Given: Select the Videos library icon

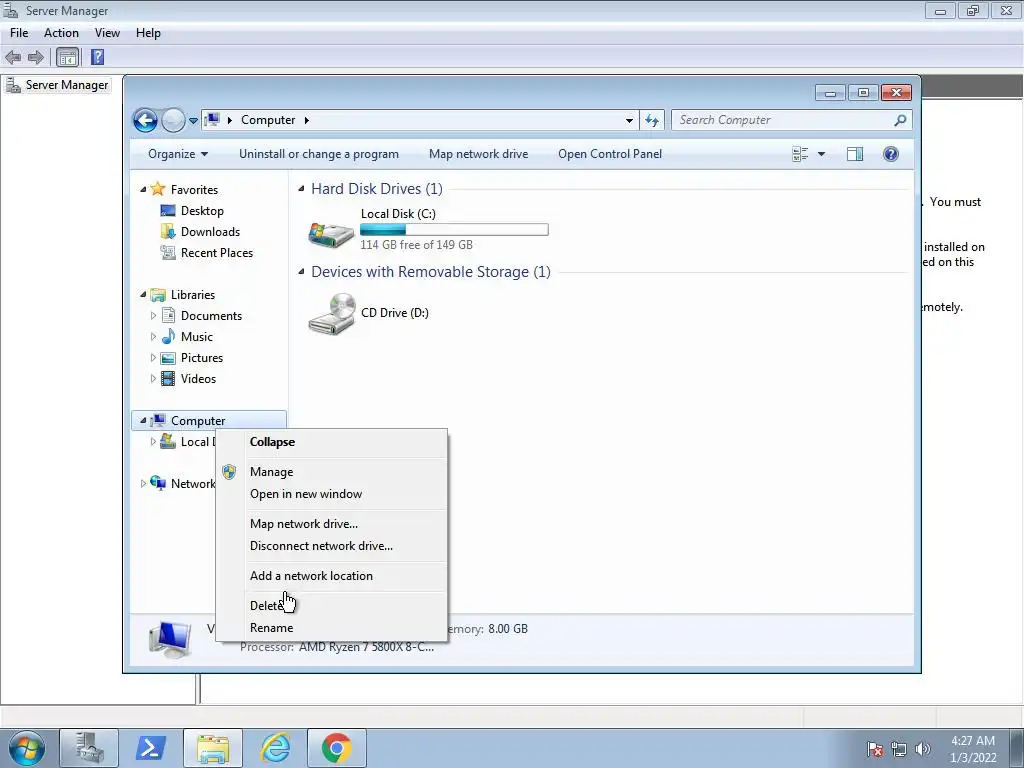Looking at the screenshot, I should click(x=168, y=379).
